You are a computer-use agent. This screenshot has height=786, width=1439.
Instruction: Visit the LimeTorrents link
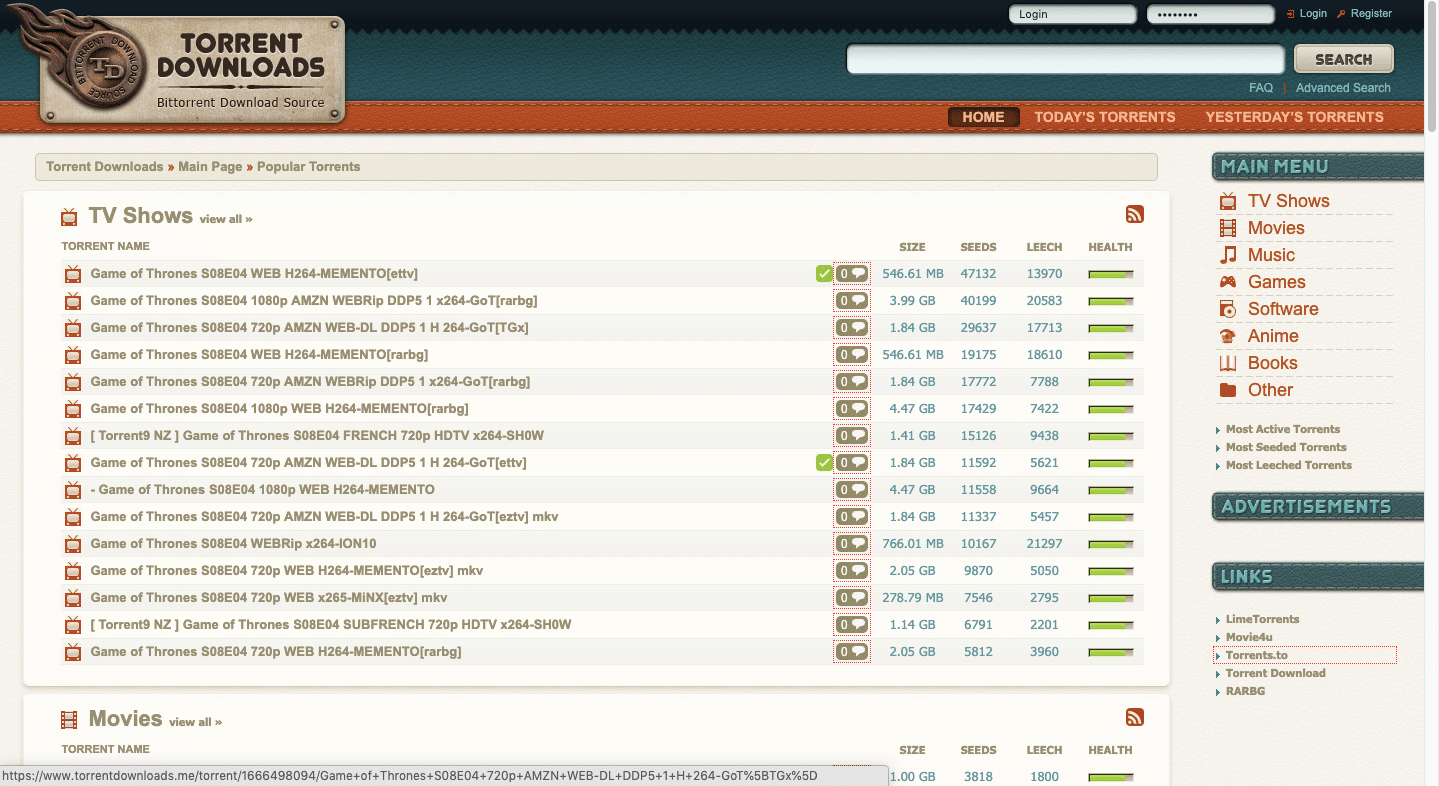(x=1262, y=619)
